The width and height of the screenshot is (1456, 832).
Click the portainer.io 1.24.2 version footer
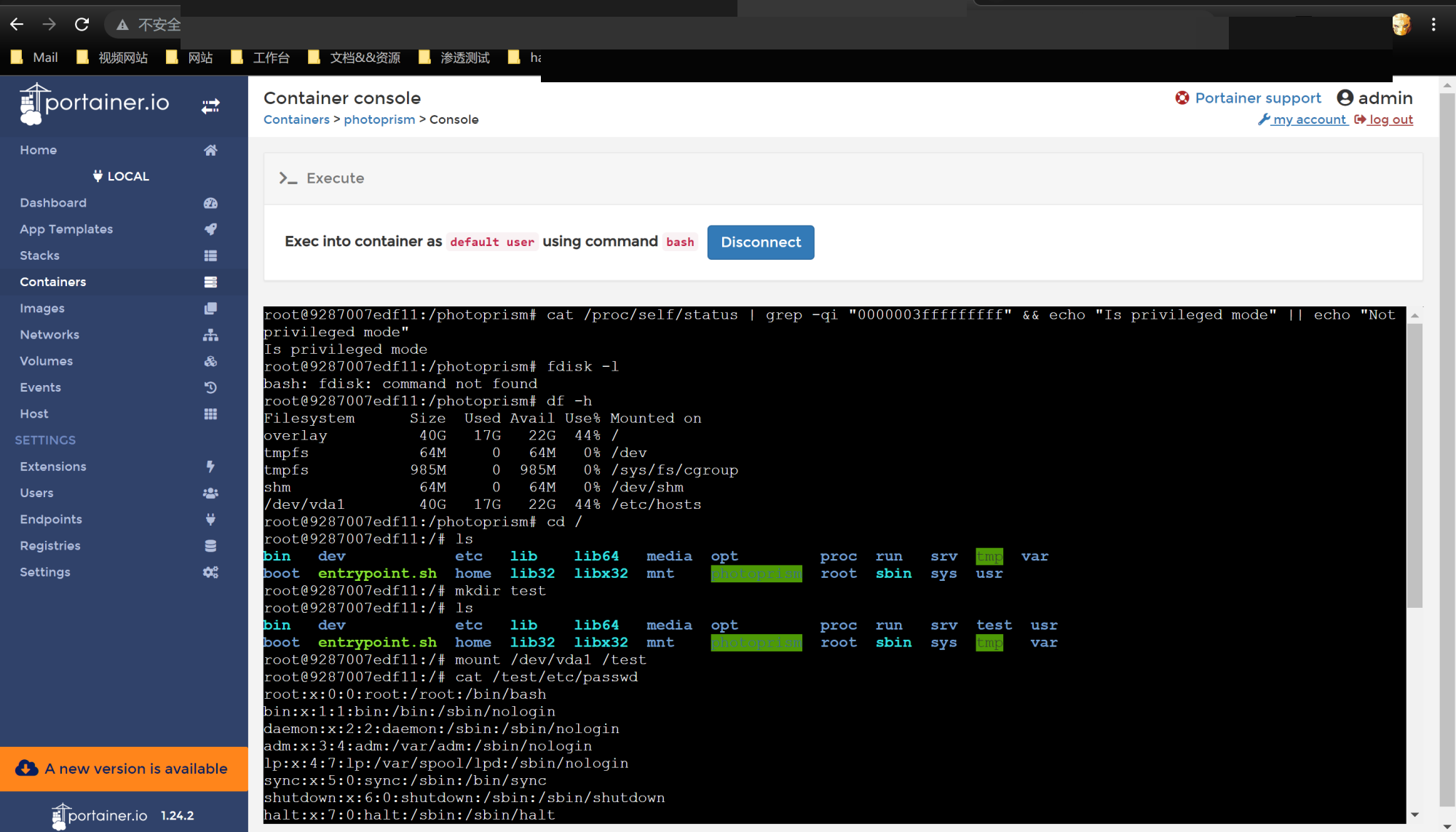[122, 815]
